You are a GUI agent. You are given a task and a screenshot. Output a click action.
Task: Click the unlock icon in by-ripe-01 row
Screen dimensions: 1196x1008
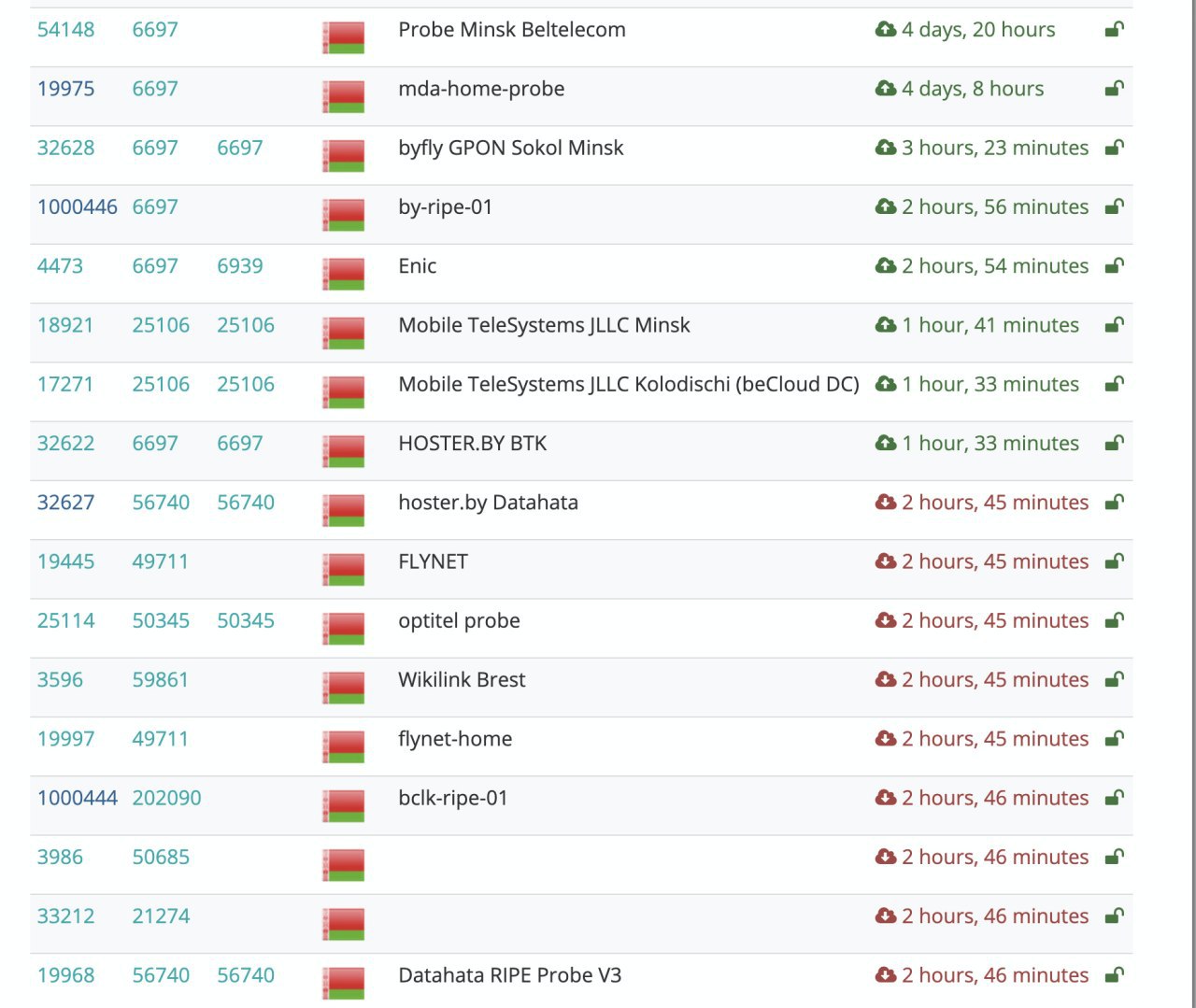click(x=1114, y=206)
